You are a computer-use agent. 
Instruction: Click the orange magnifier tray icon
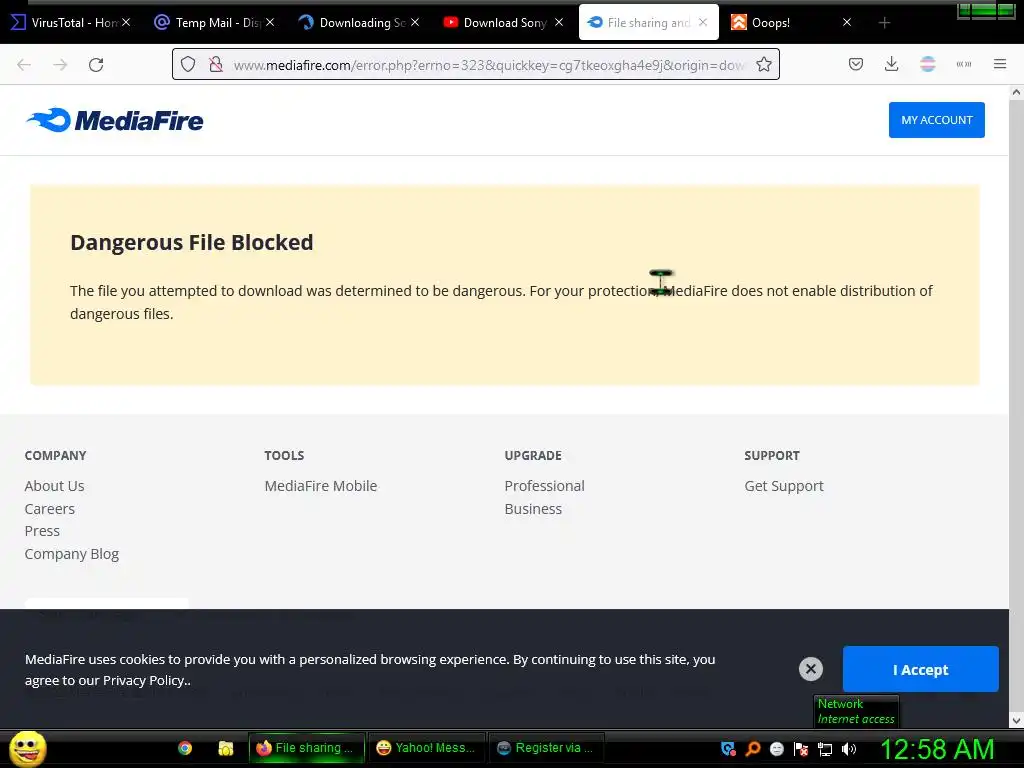752,749
